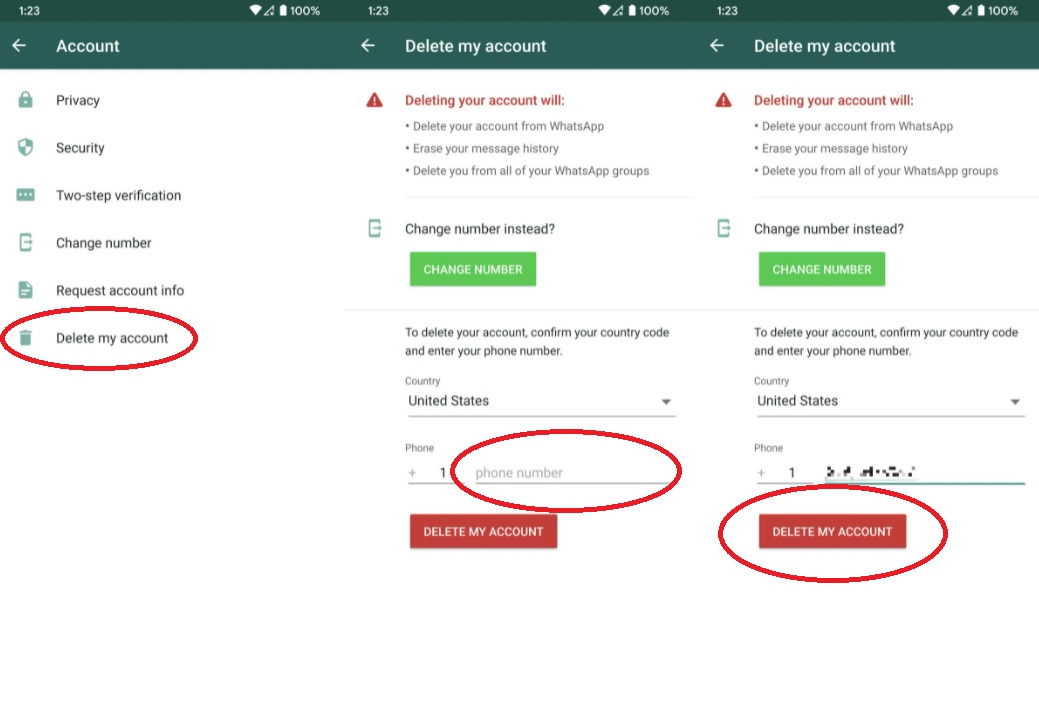
Task: Click CHANGE NUMBER button in middle screen
Action: pyautogui.click(x=473, y=269)
